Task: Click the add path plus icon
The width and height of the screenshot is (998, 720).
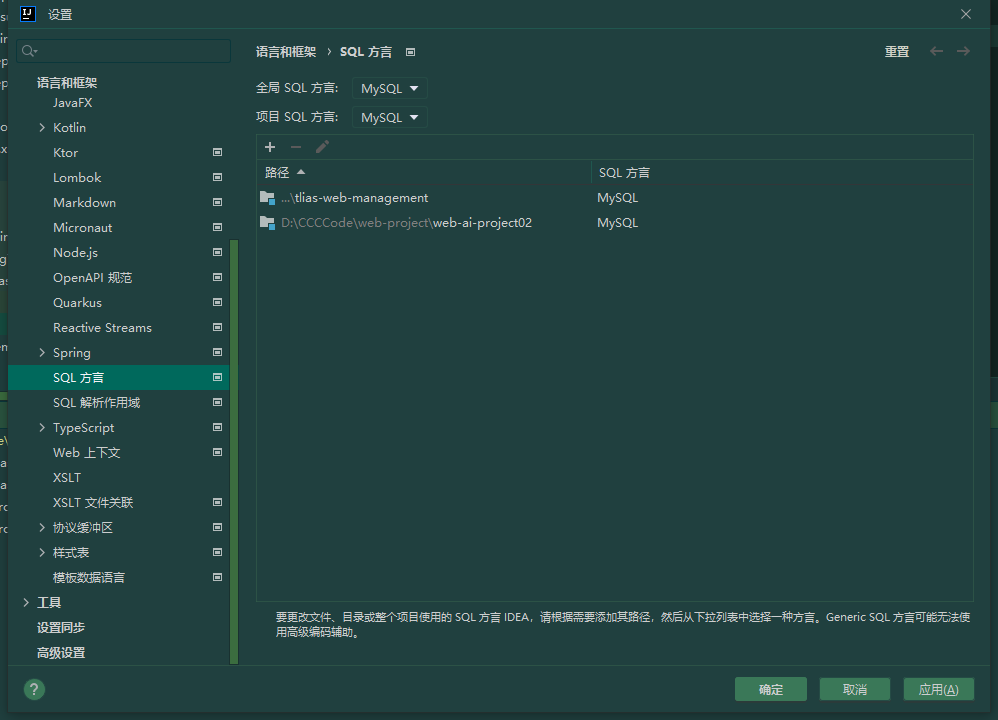Action: [270, 147]
